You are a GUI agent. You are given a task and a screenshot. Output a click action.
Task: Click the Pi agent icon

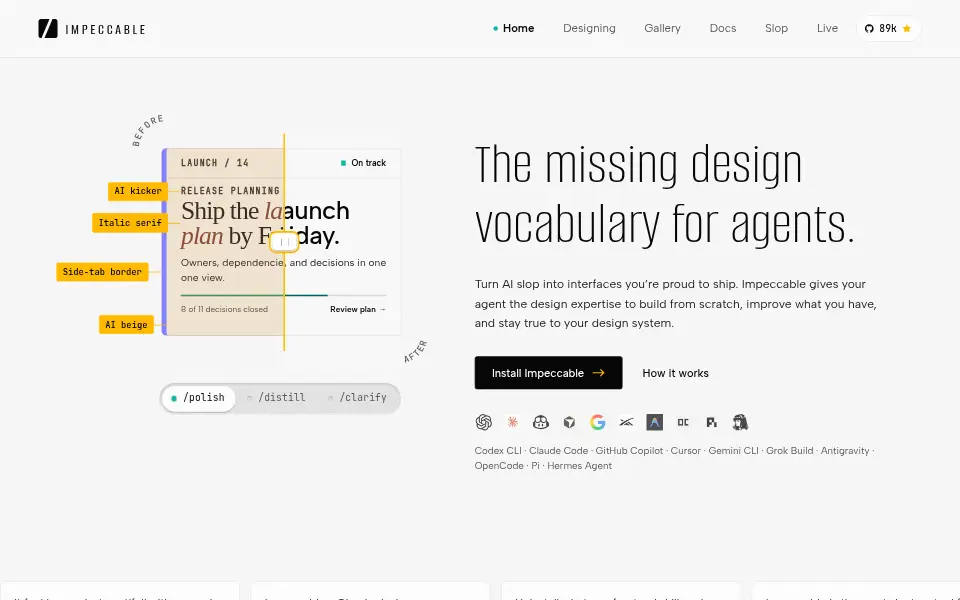pyautogui.click(x=711, y=422)
